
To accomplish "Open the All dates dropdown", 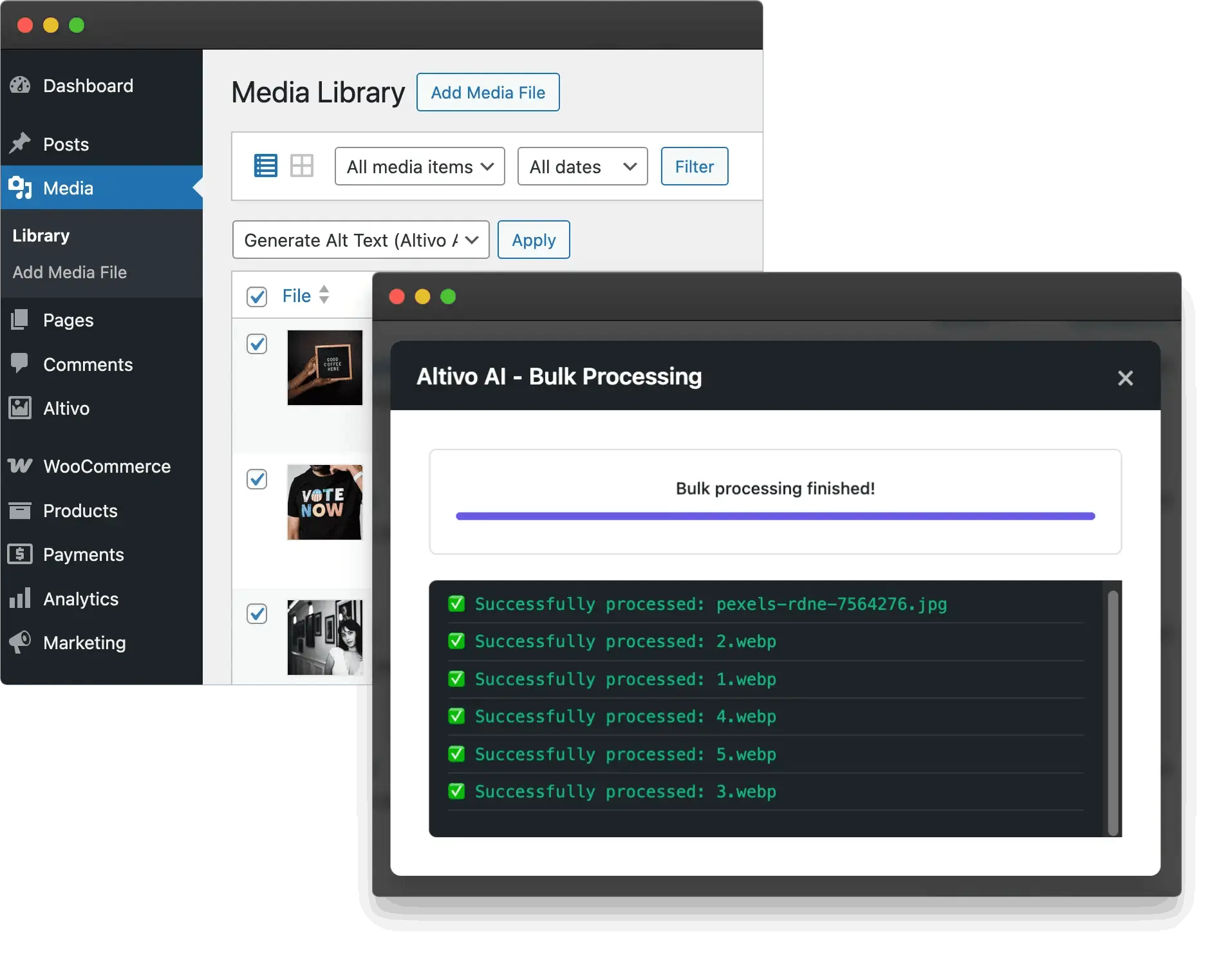I will (x=583, y=166).
